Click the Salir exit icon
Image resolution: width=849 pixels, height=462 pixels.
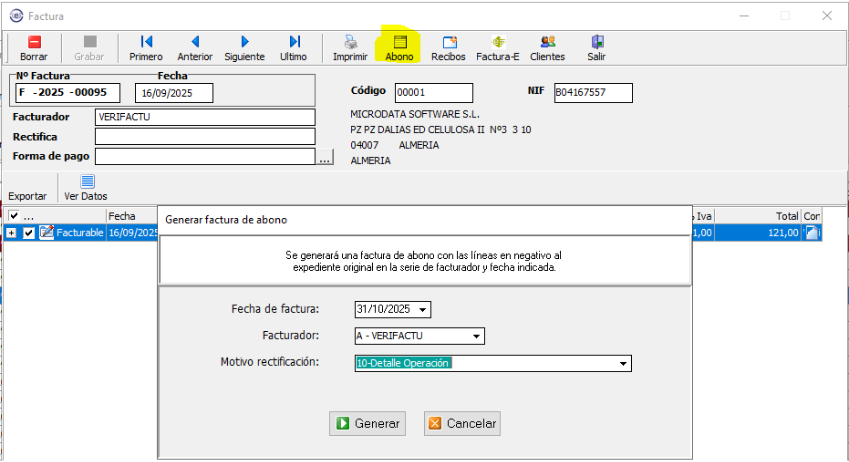point(597,43)
